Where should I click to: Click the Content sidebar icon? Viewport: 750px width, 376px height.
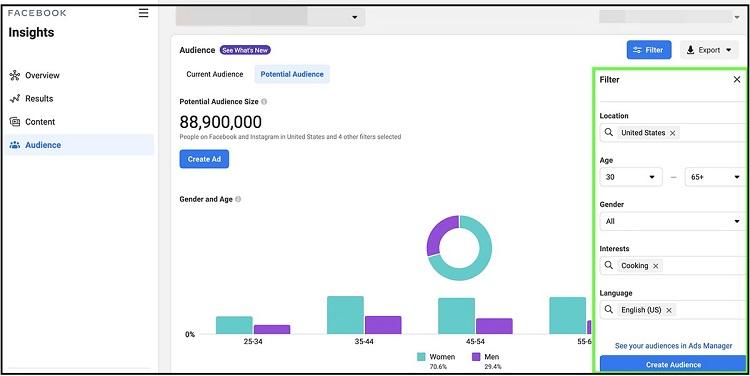(15, 122)
